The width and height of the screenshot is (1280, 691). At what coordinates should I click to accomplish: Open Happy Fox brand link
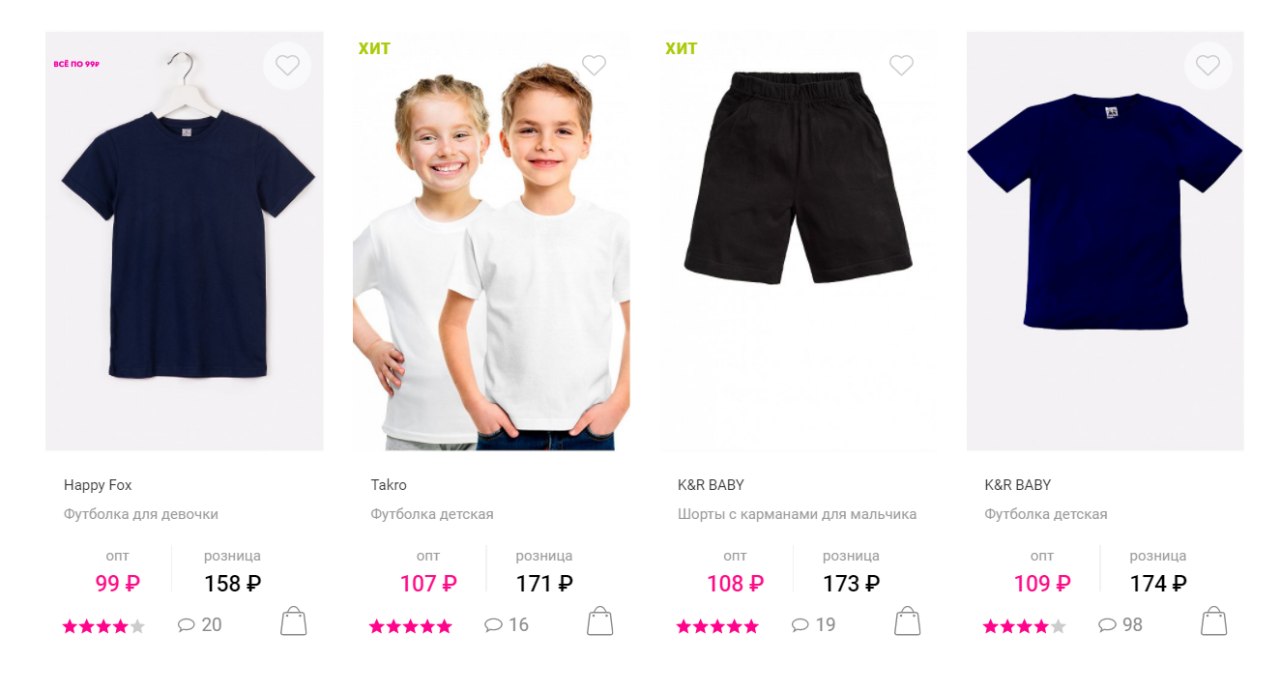tap(98, 485)
